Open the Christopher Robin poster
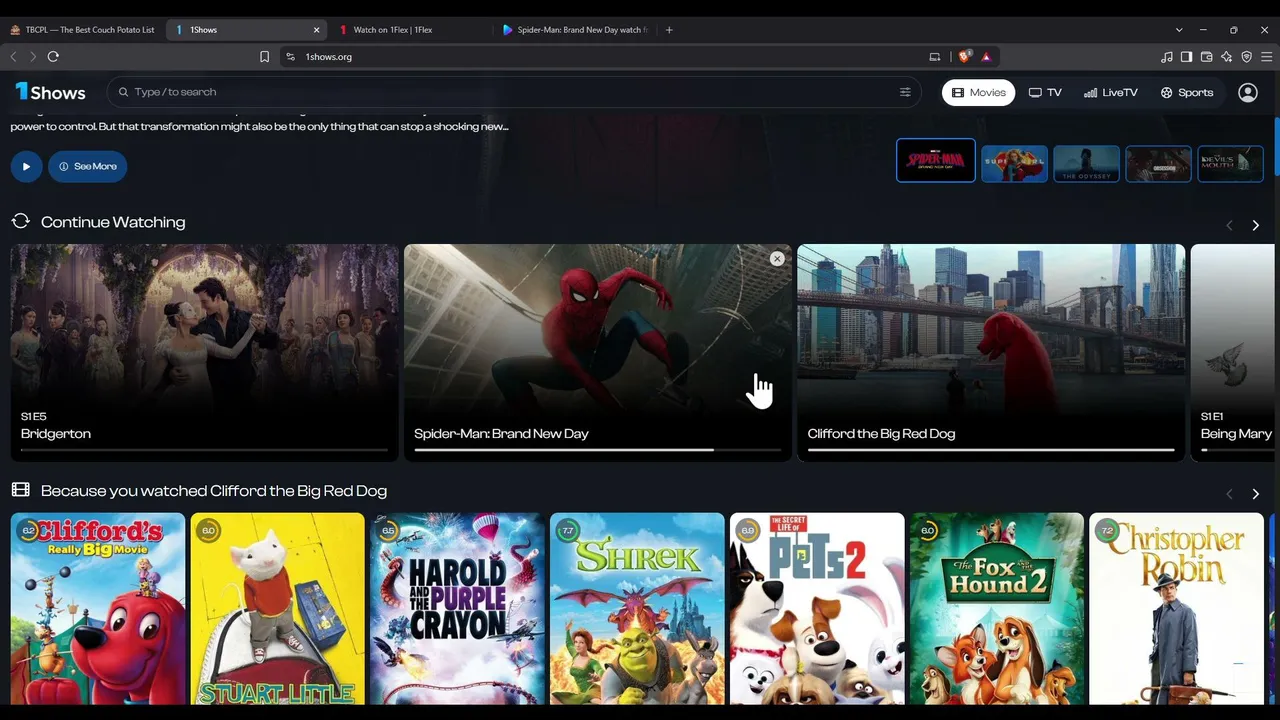1280x720 pixels. pyautogui.click(x=1176, y=609)
